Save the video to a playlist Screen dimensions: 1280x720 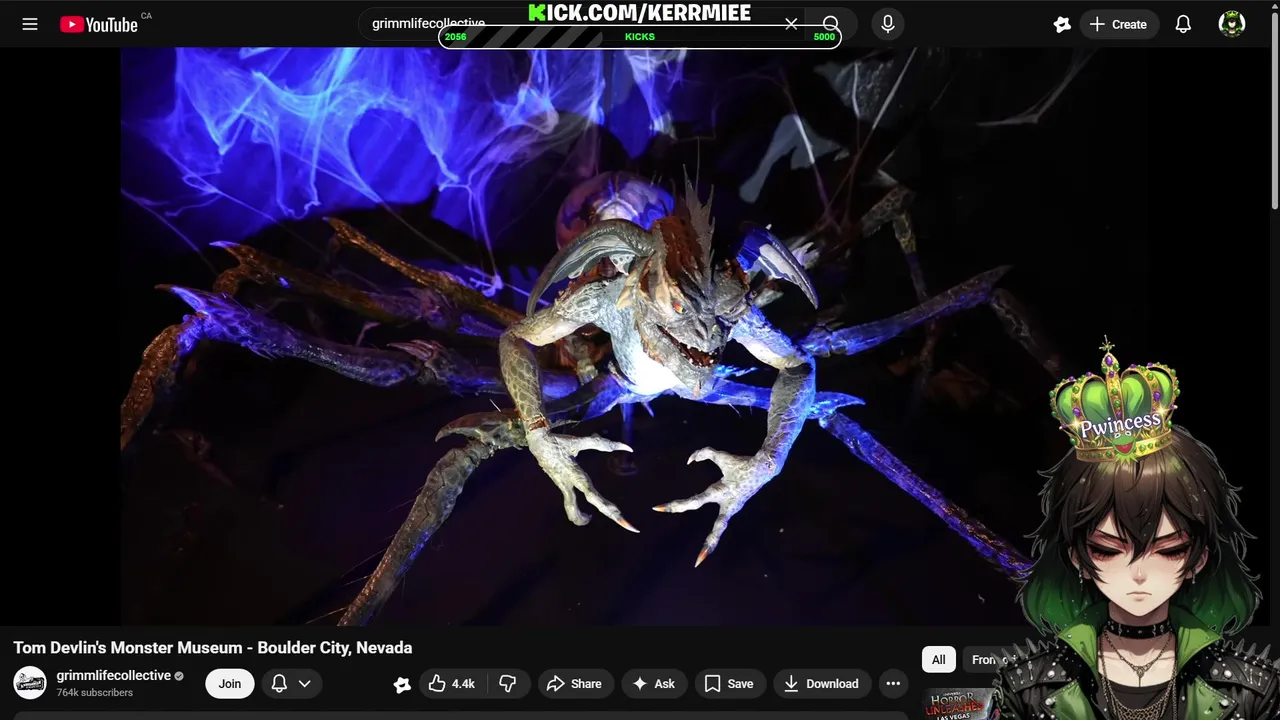(729, 683)
